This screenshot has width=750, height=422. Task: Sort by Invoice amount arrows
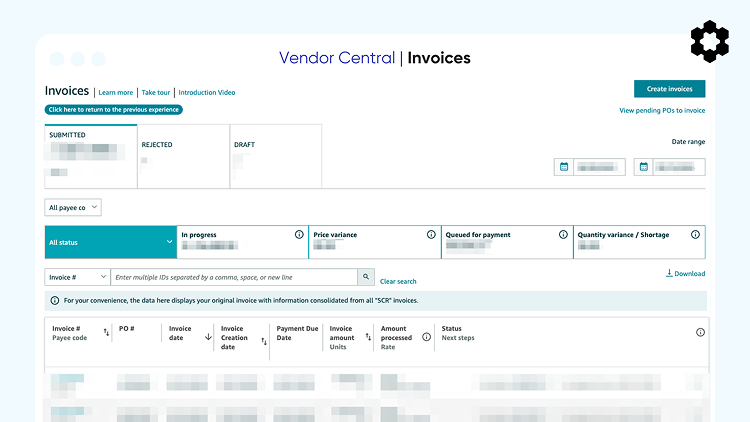(368, 337)
